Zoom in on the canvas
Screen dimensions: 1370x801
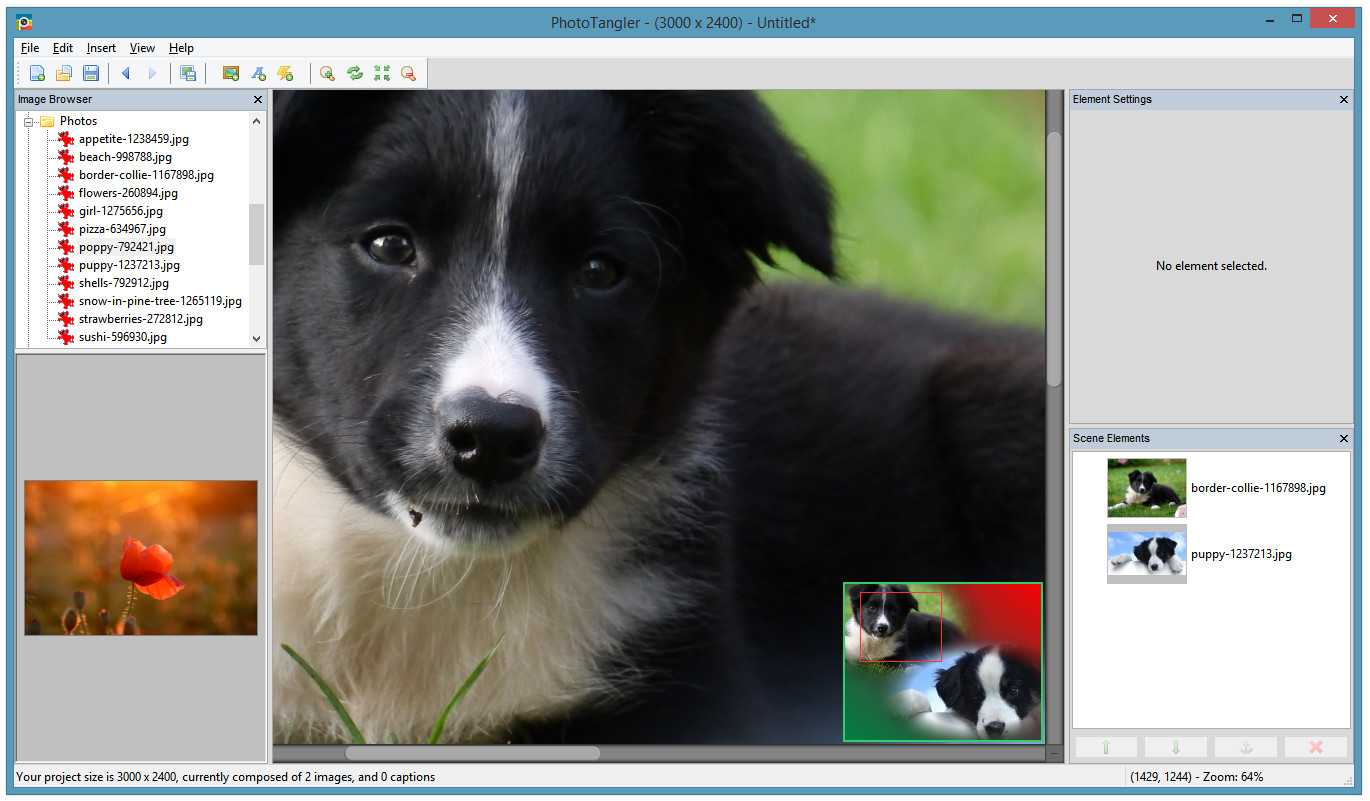click(327, 72)
